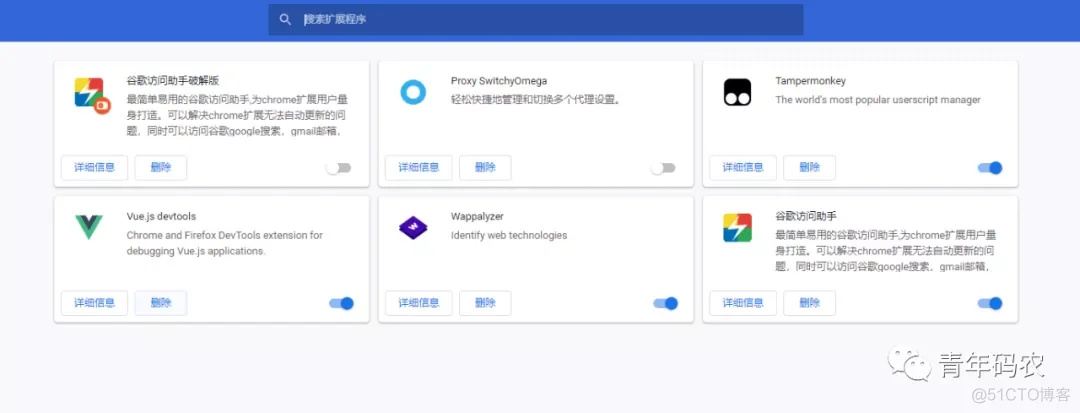
Task: Open 详细信息 for Vue.js devtools
Action: pyautogui.click(x=94, y=303)
